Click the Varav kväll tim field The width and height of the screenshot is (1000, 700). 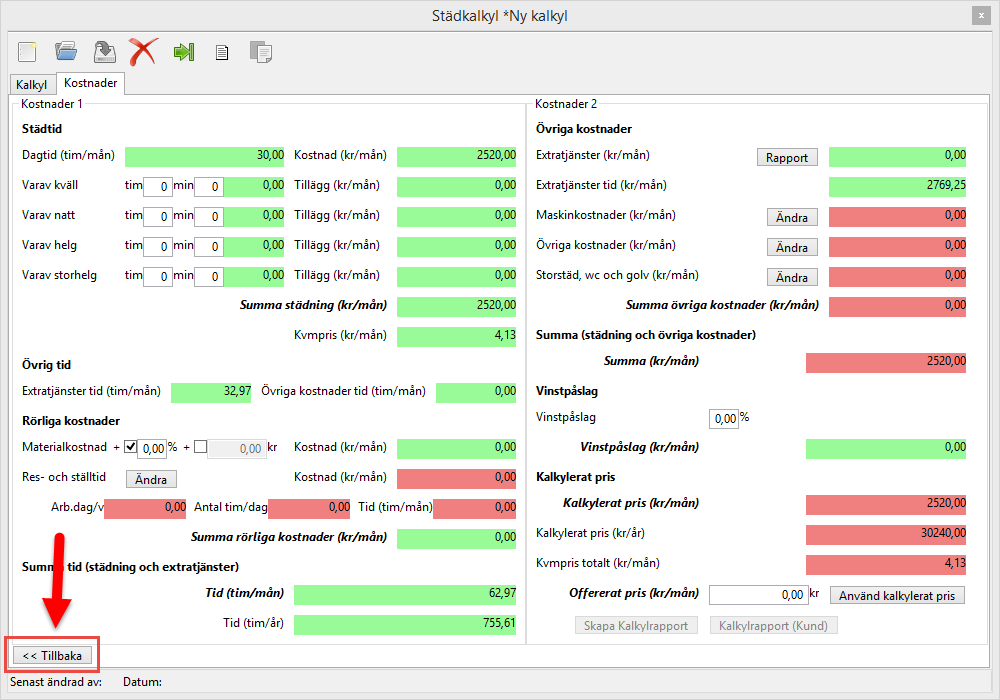pos(157,186)
